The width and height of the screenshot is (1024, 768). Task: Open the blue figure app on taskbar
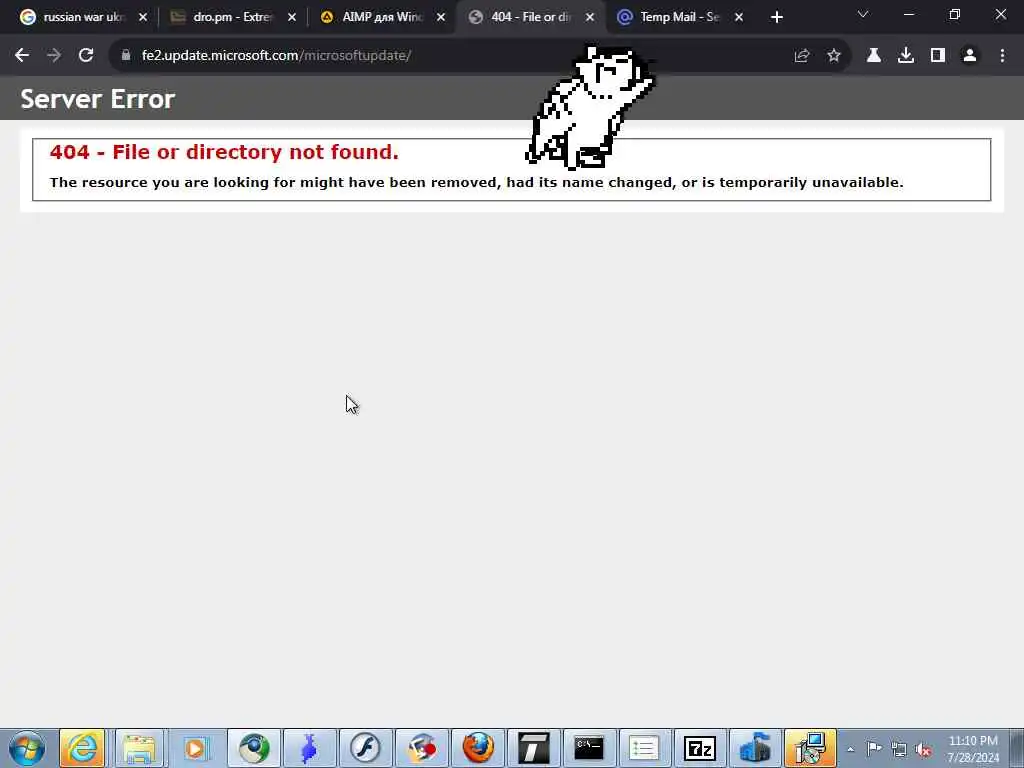pyautogui.click(x=309, y=748)
